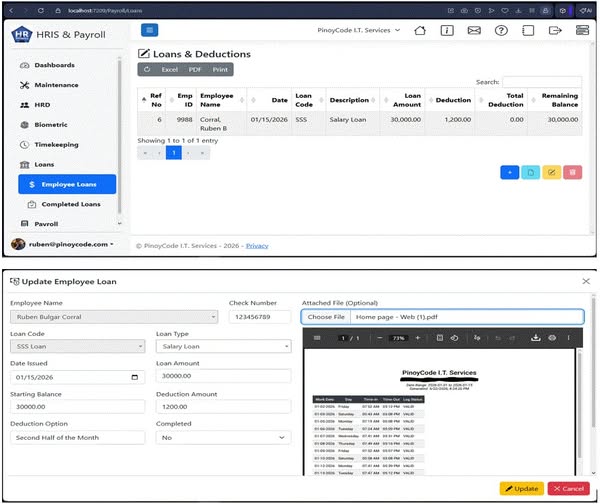Screen dimensions: 600x504
Task: Click the logout arrow icon
Action: [x=555, y=30]
